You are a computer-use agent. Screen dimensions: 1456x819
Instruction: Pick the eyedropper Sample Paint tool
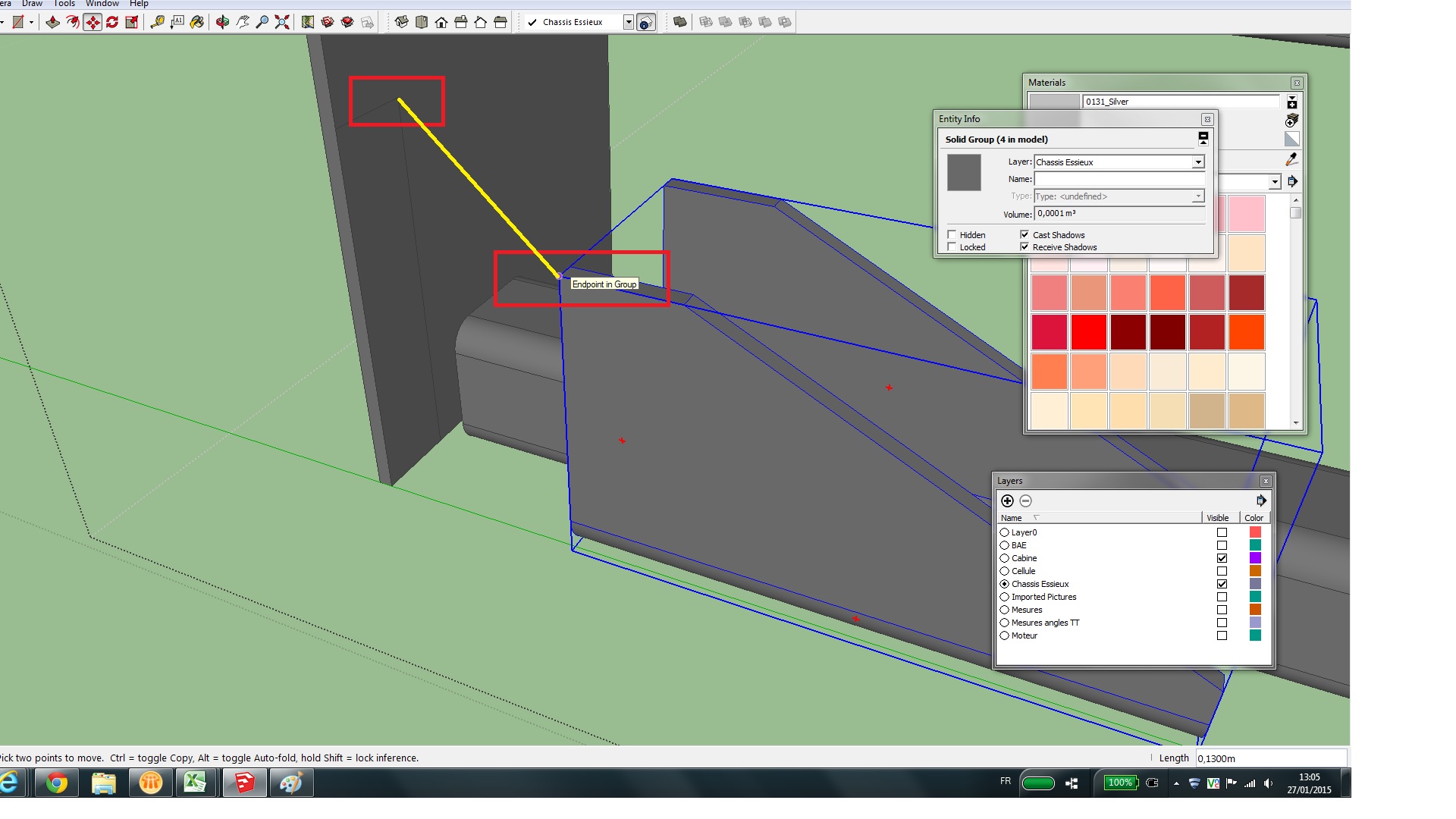(x=1291, y=159)
